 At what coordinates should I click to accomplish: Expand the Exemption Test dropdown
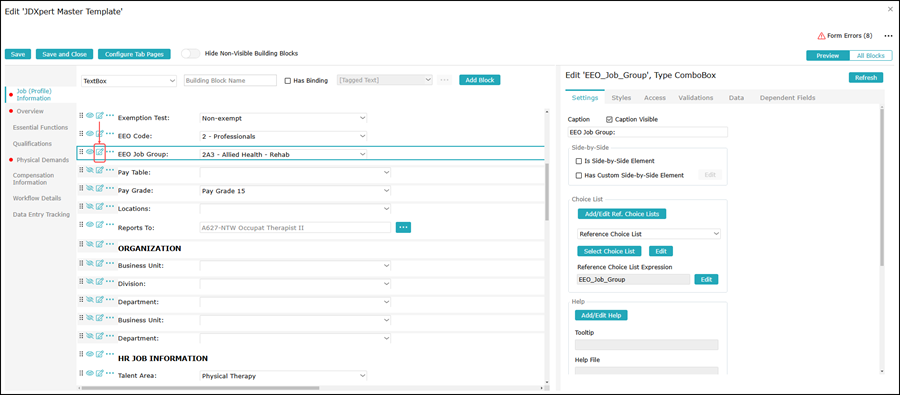click(x=362, y=118)
